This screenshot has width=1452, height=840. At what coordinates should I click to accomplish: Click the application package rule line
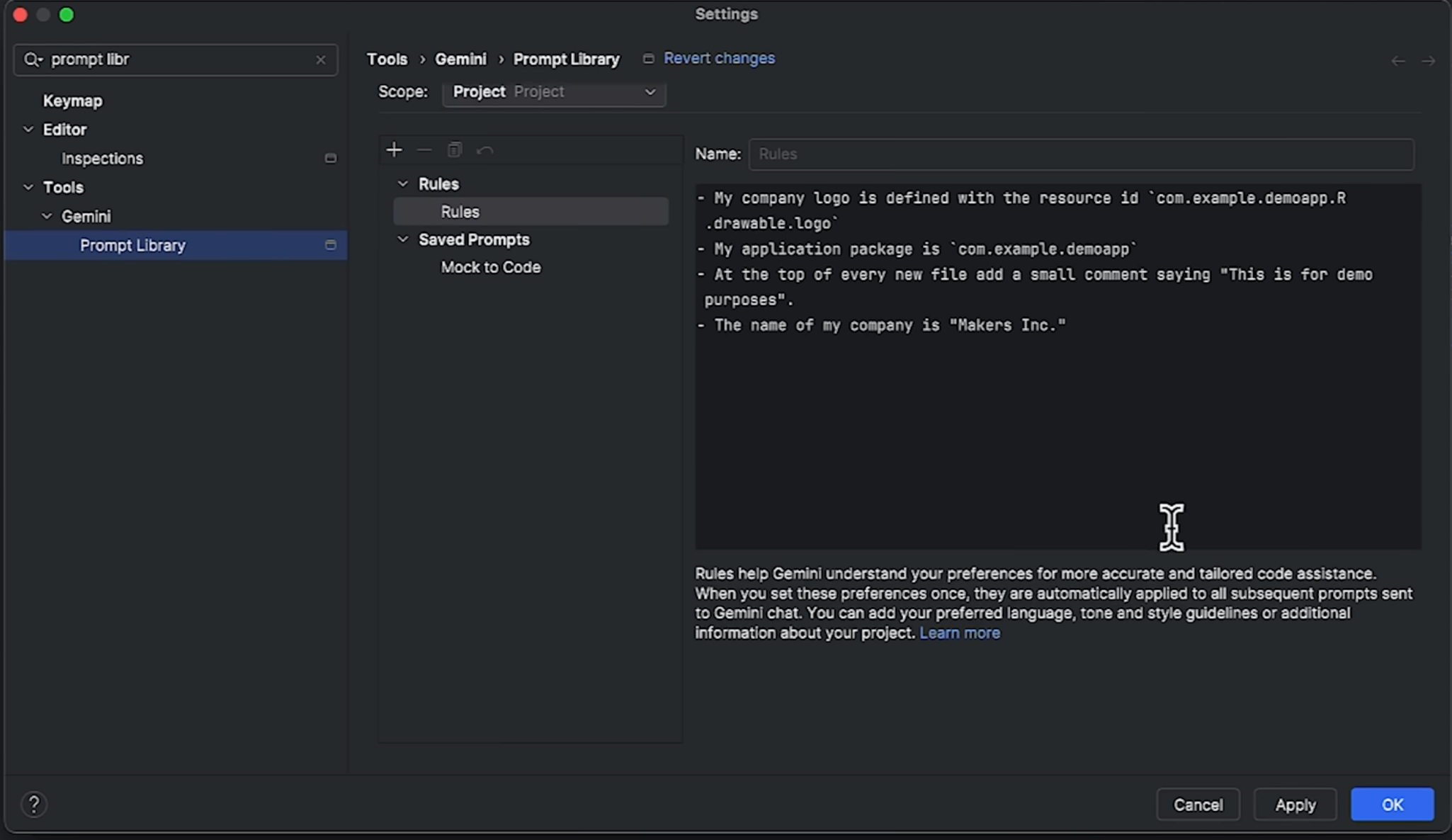(917, 249)
